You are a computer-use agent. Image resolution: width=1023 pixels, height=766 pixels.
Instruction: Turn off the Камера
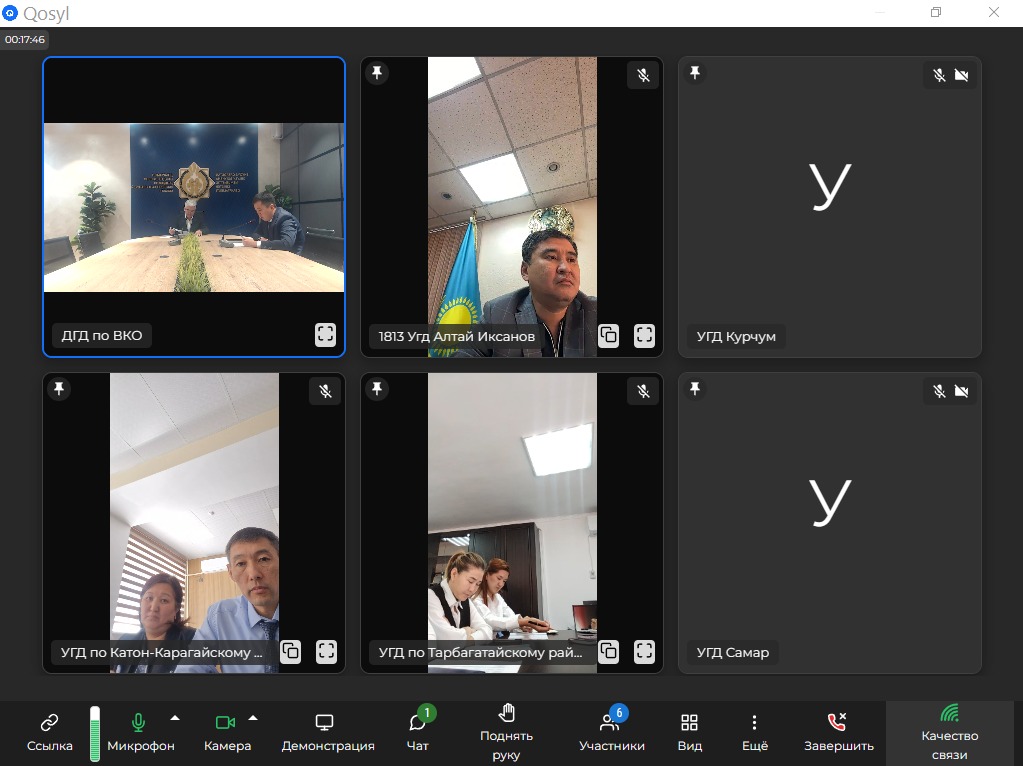(227, 732)
